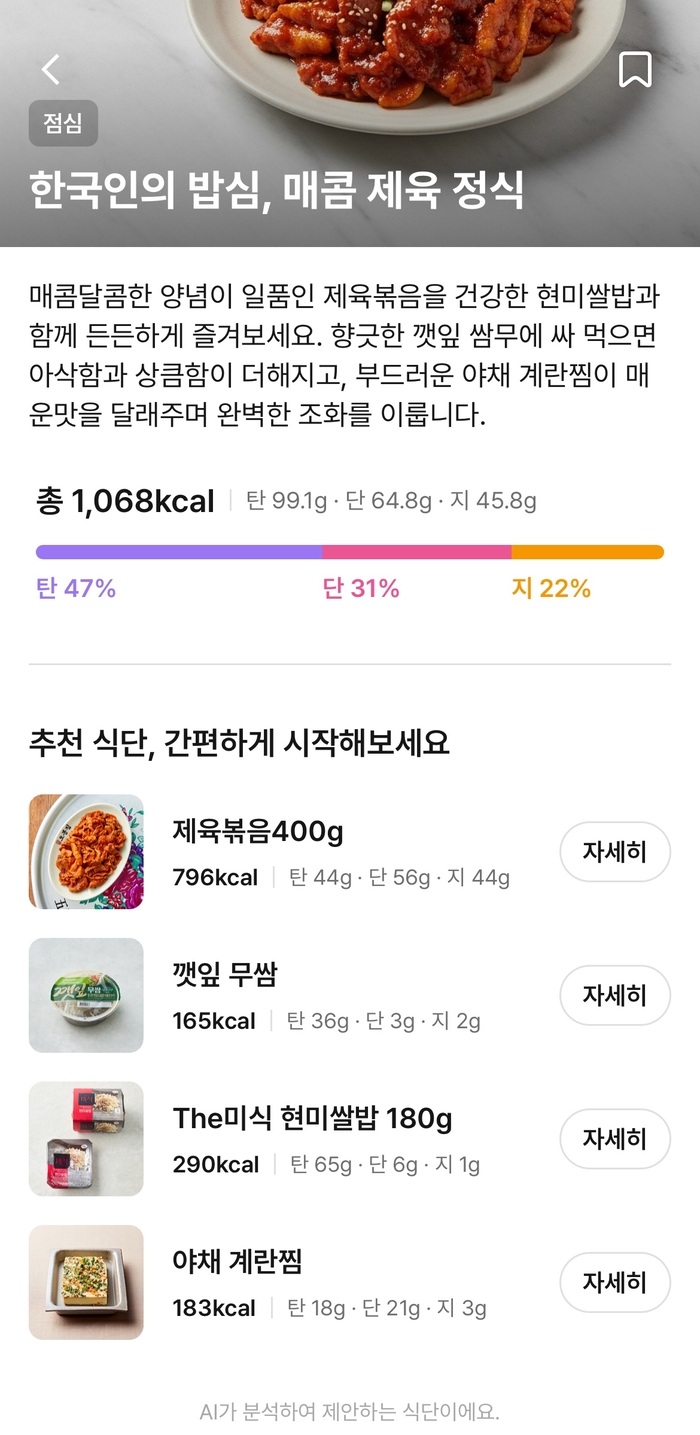Select the The미식 현미쌀밥 thumbnail
This screenshot has width=700, height=1435.
tap(86, 1139)
